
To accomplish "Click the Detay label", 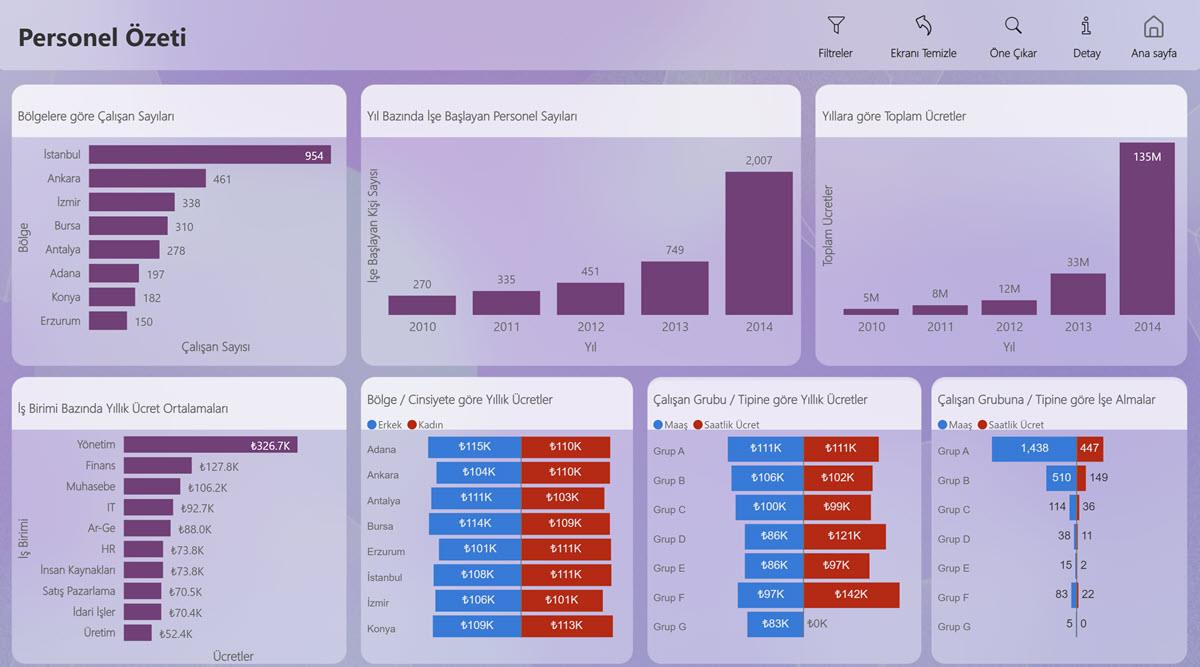I will [1086, 53].
